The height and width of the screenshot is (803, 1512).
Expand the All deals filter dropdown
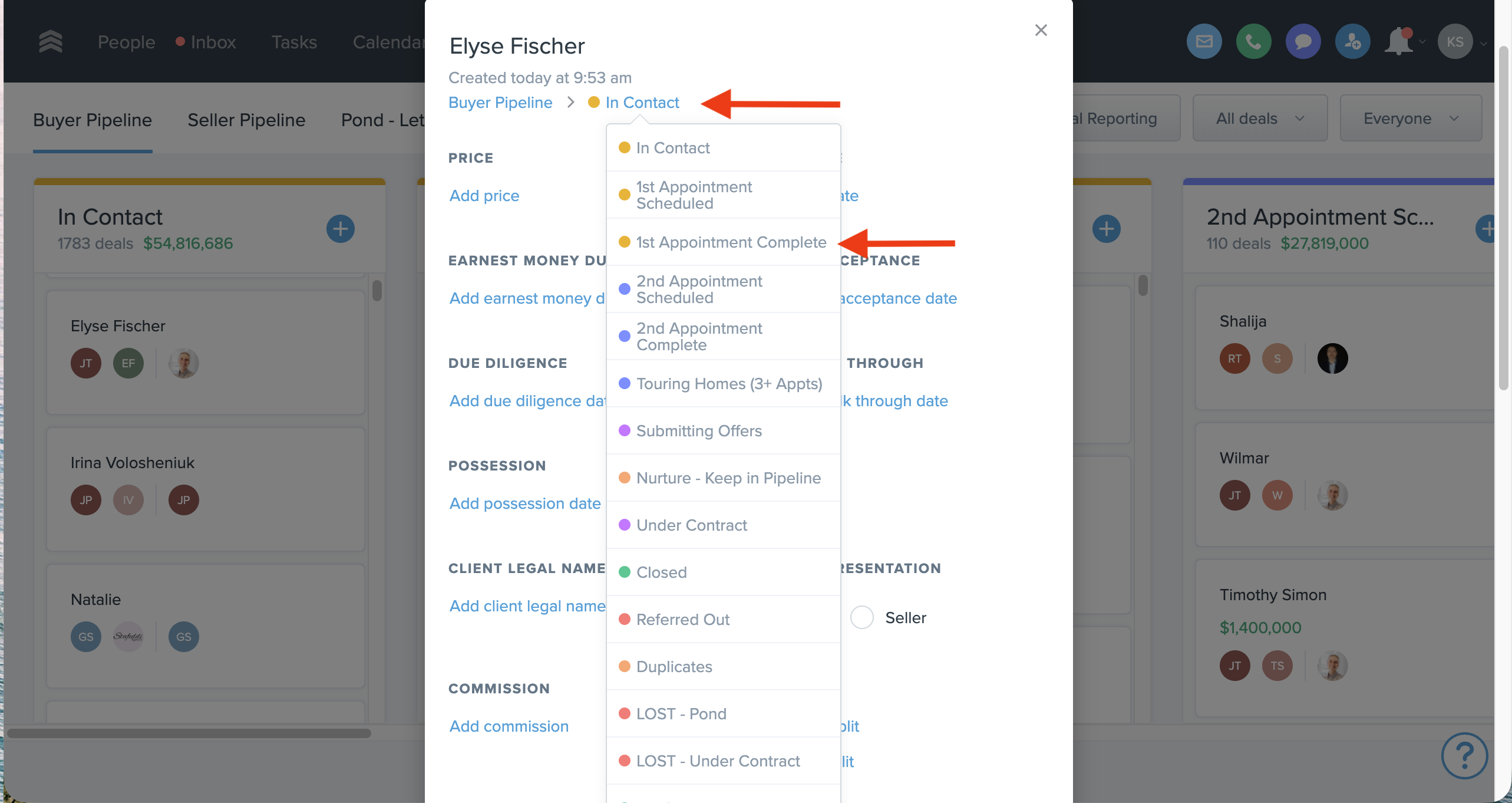(1260, 119)
